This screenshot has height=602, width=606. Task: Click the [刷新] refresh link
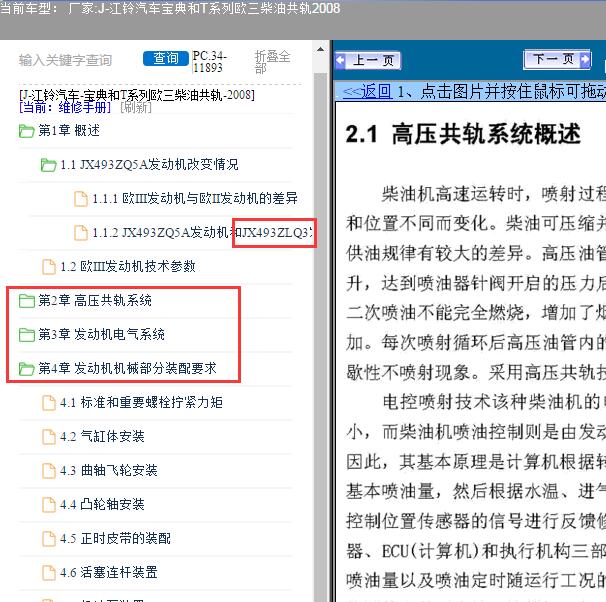pos(136,107)
